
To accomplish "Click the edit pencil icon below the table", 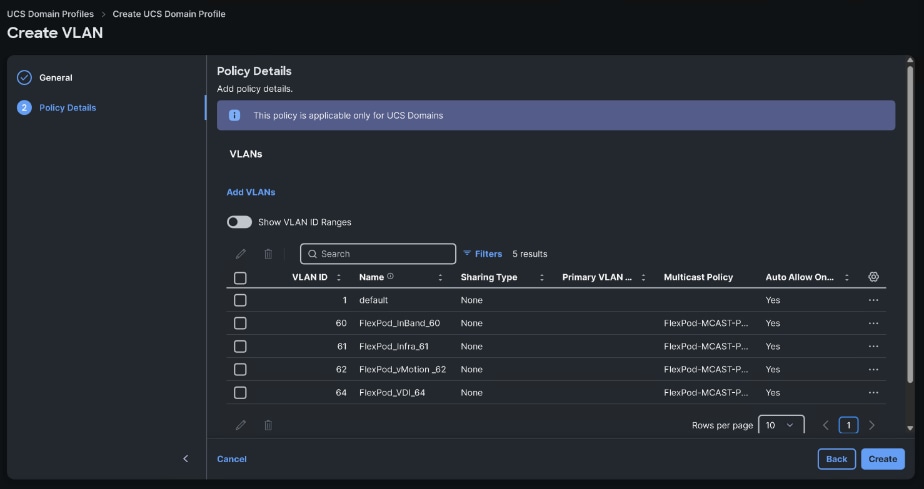I will coord(240,425).
